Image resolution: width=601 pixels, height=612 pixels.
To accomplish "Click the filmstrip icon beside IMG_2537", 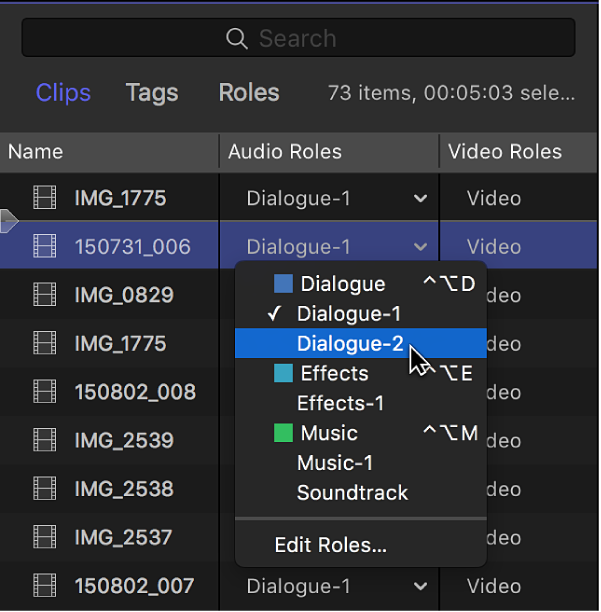I will 45,537.
